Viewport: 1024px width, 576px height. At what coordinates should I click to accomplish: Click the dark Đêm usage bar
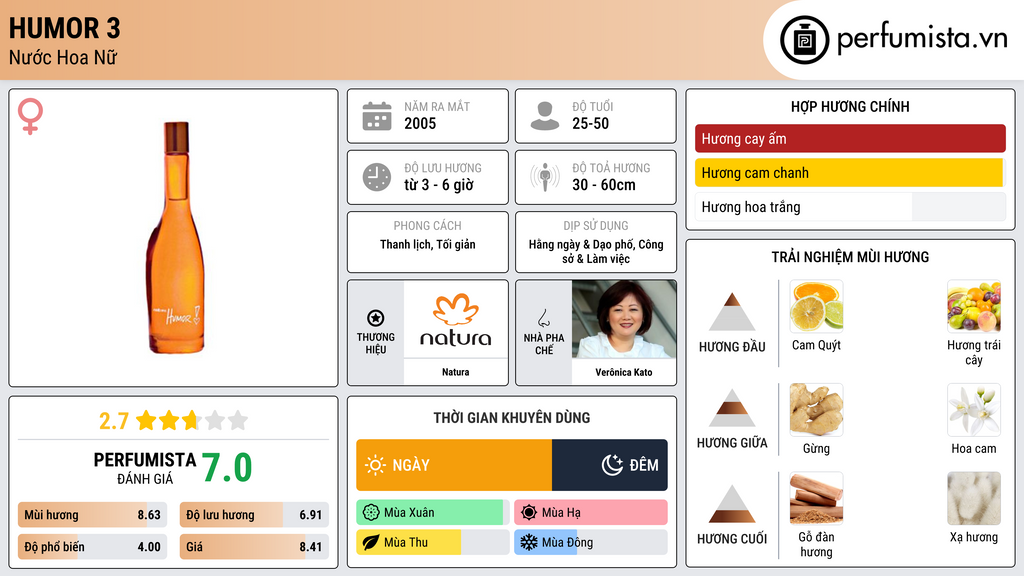[610, 465]
